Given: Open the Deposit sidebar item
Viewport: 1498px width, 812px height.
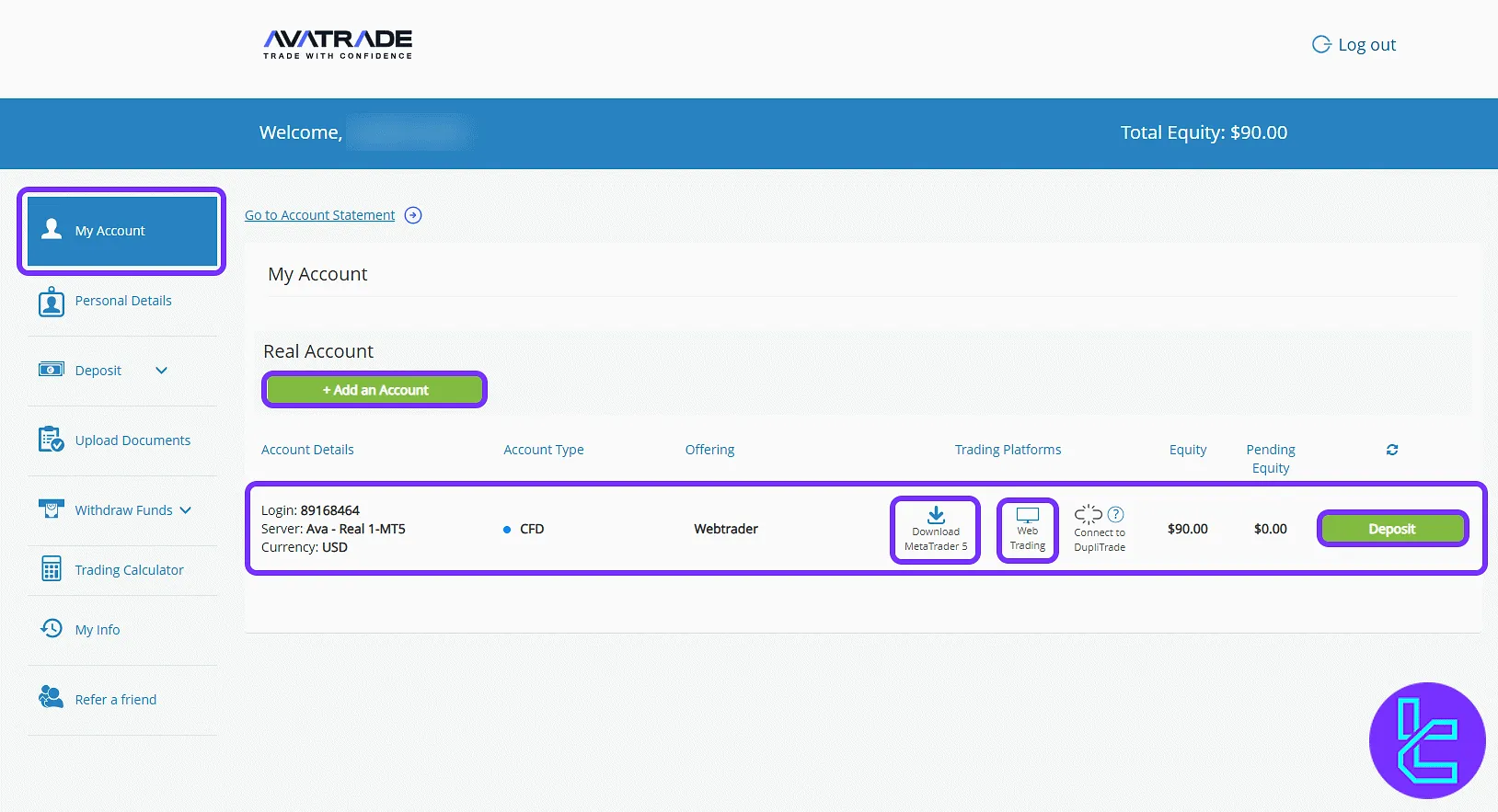Looking at the screenshot, I should tap(98, 371).
